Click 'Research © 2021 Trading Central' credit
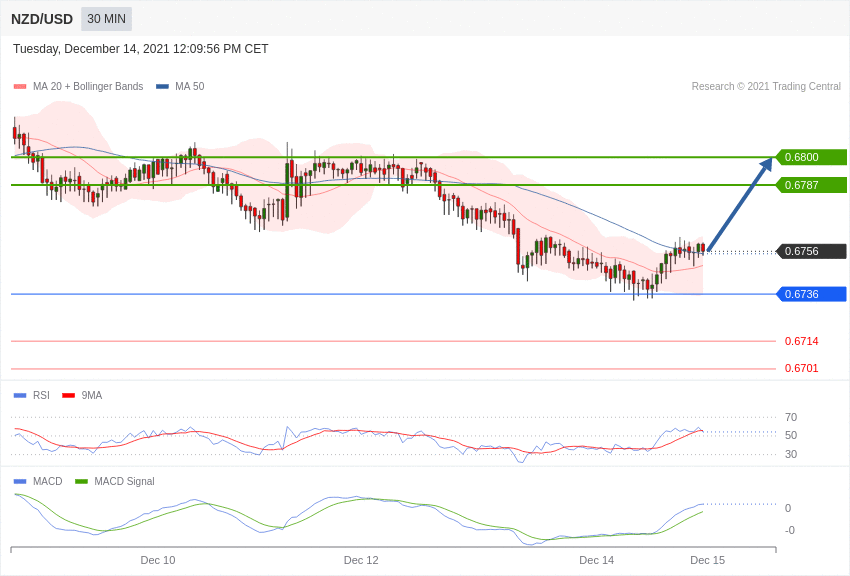The height and width of the screenshot is (576, 850). coord(766,86)
